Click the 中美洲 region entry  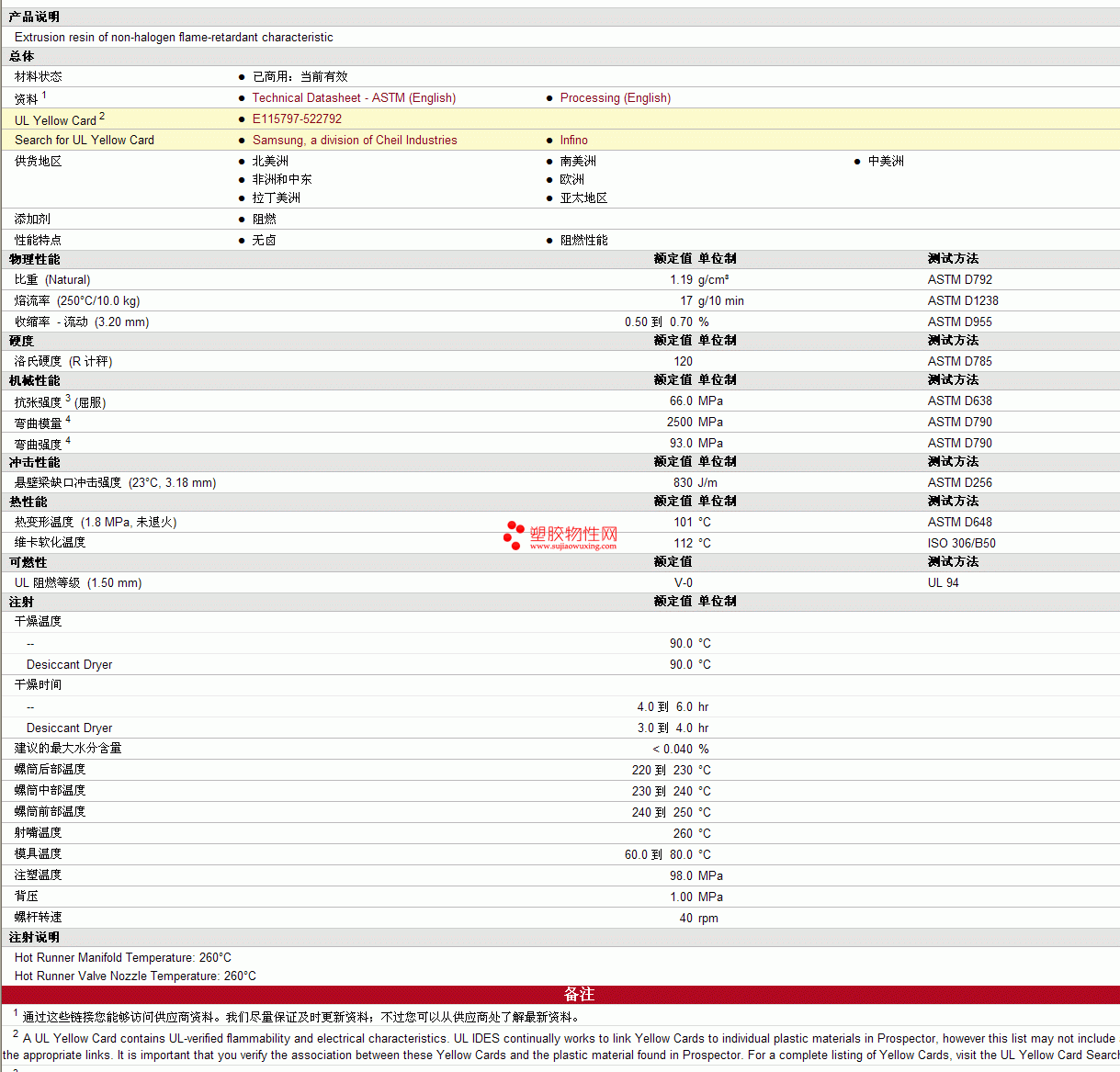(886, 162)
